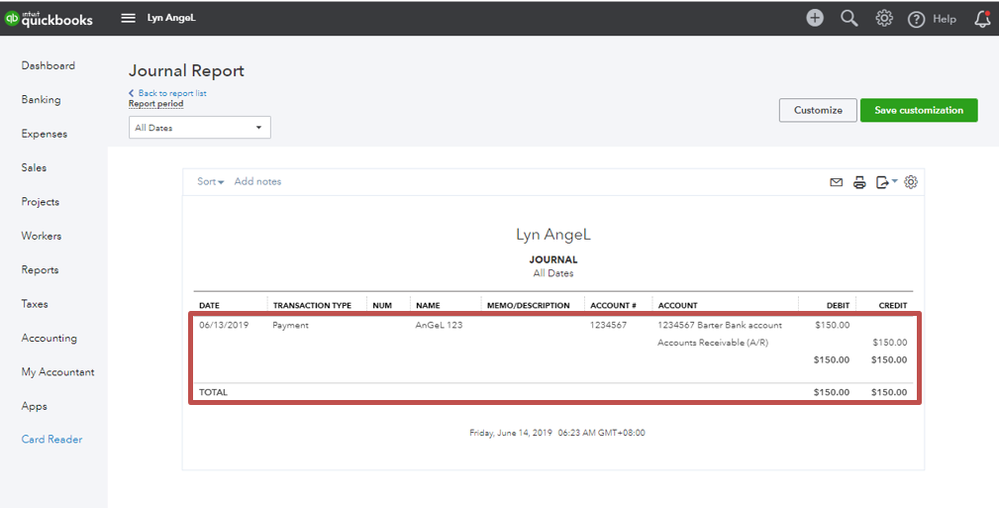Open the top bar settings gear
Viewport: 999px width, 508px height.
pyautogui.click(x=884, y=18)
